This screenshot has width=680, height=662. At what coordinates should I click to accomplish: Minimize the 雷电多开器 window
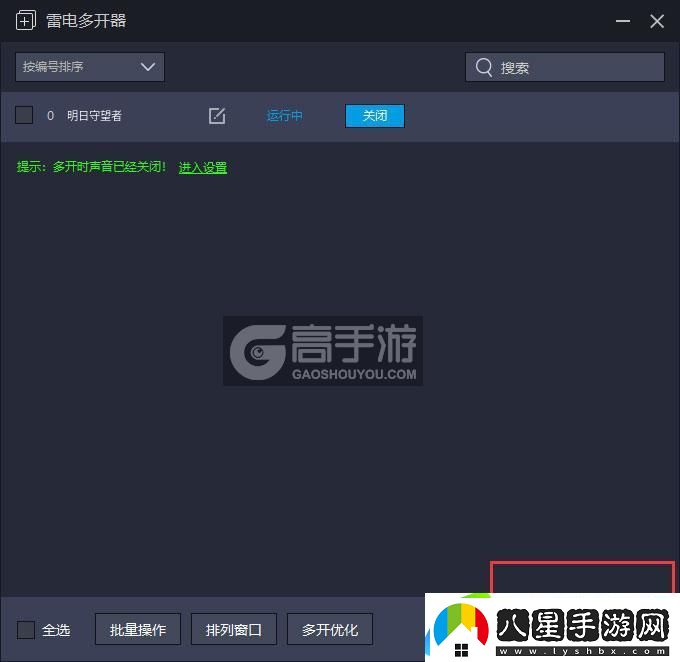click(x=623, y=21)
